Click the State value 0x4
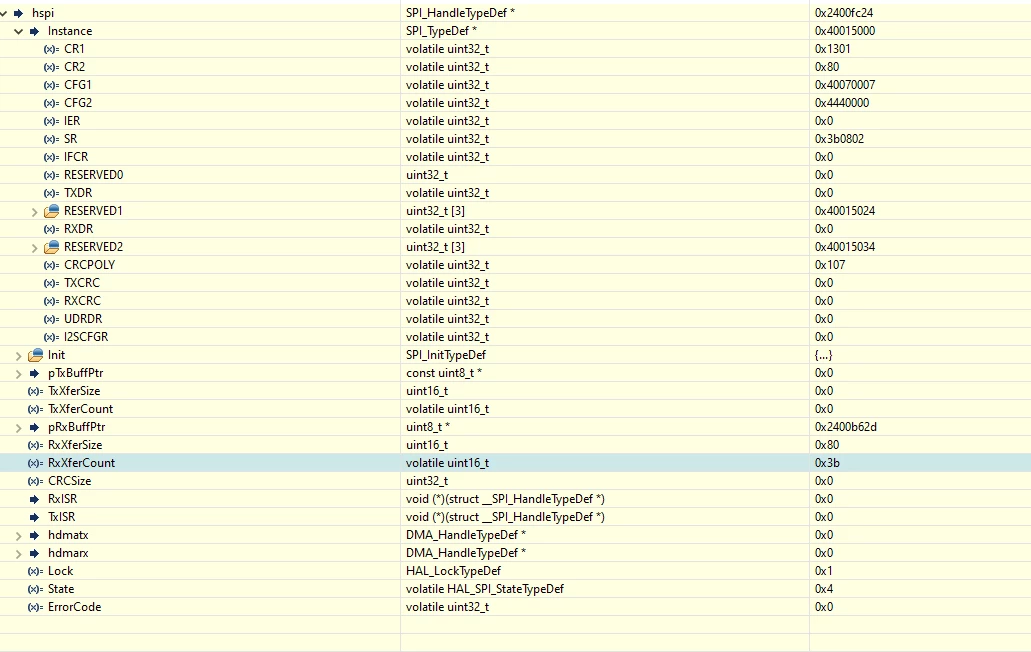The image size is (1031, 652). click(x=824, y=589)
